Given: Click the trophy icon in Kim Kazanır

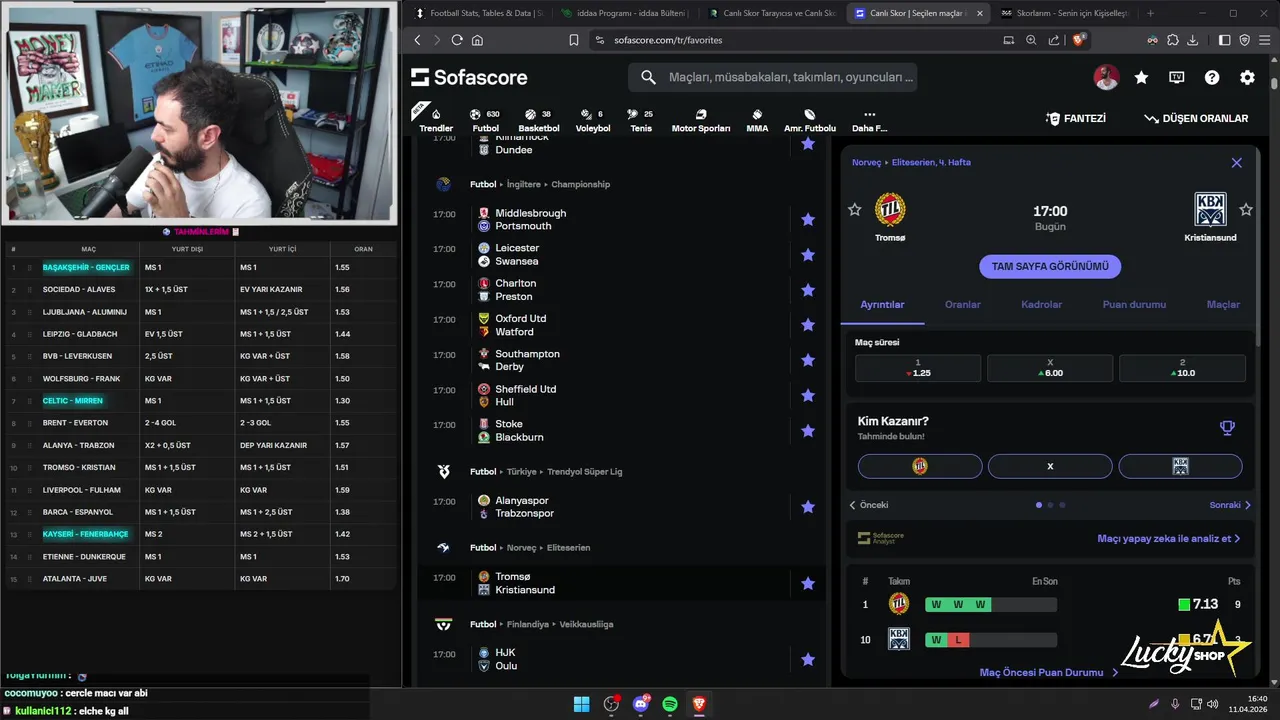Looking at the screenshot, I should tap(1227, 428).
